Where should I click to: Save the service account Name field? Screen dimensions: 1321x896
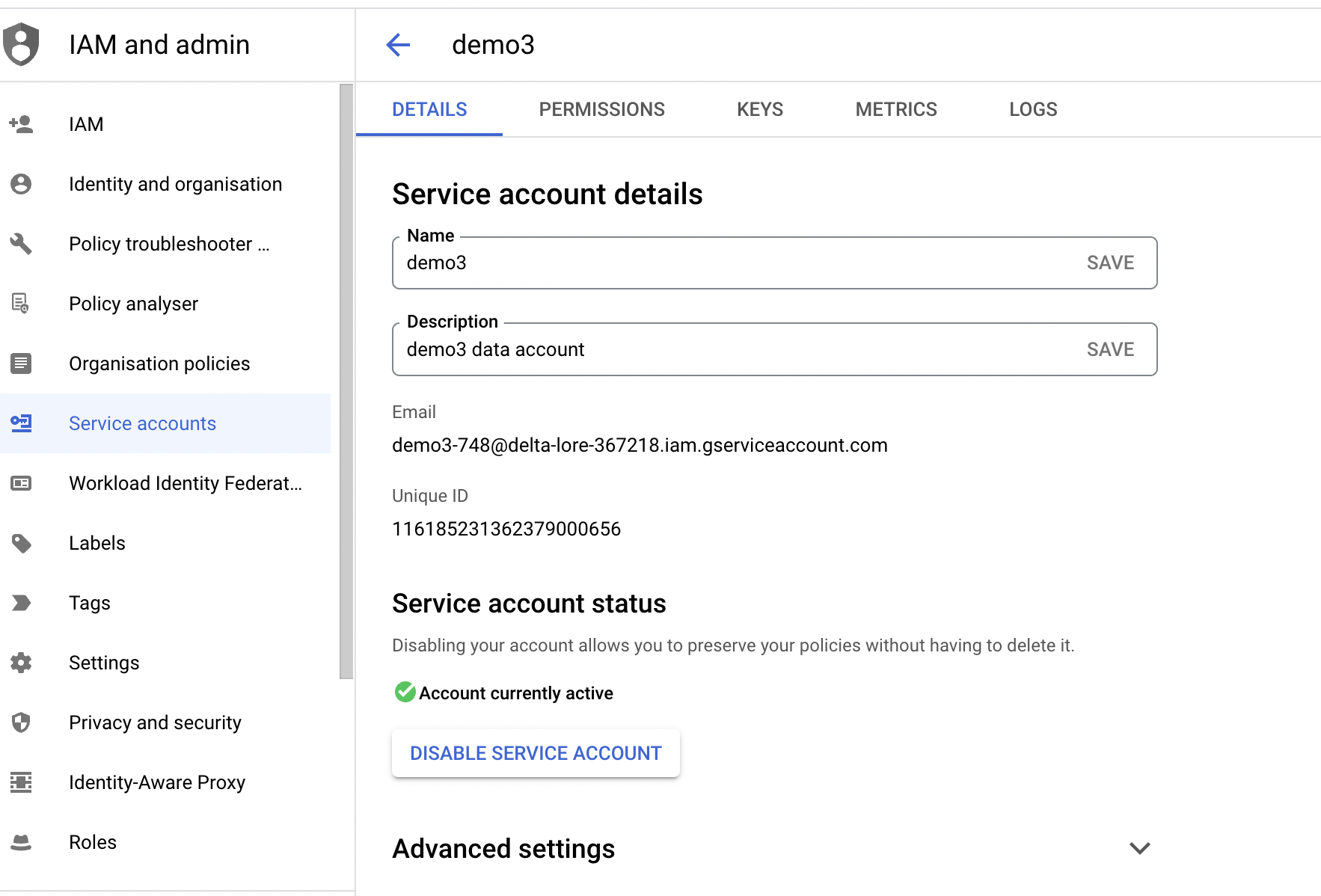pyautogui.click(x=1110, y=263)
